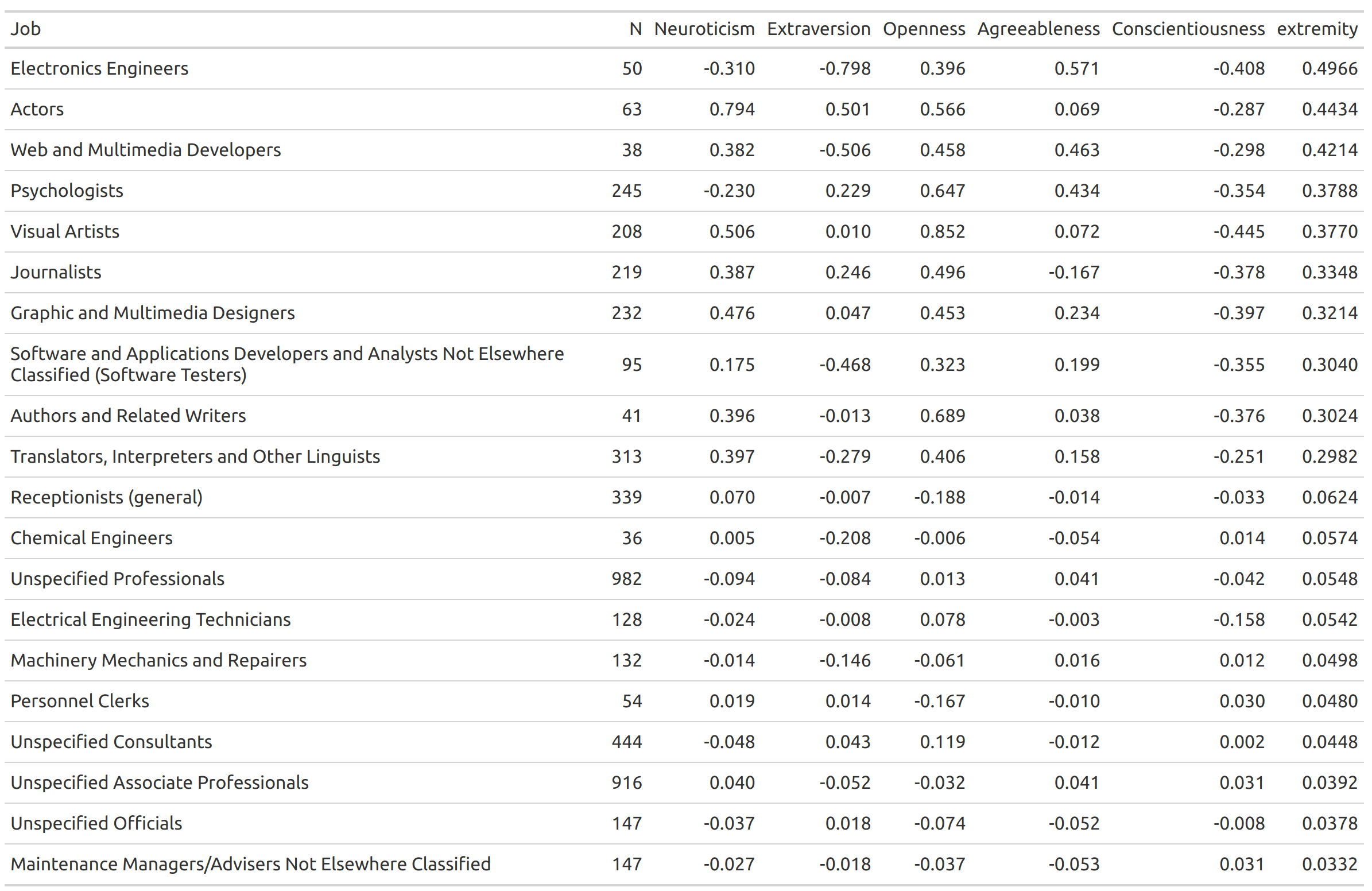Click Personnel Clerks Openness value -0.167

pyautogui.click(x=940, y=702)
